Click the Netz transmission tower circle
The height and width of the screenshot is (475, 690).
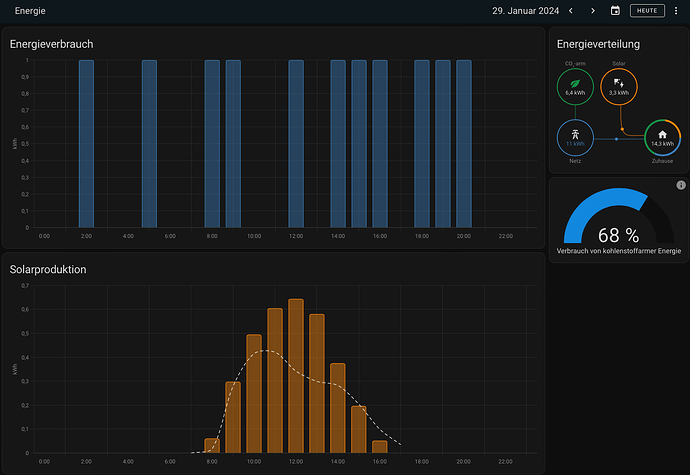pyautogui.click(x=575, y=138)
